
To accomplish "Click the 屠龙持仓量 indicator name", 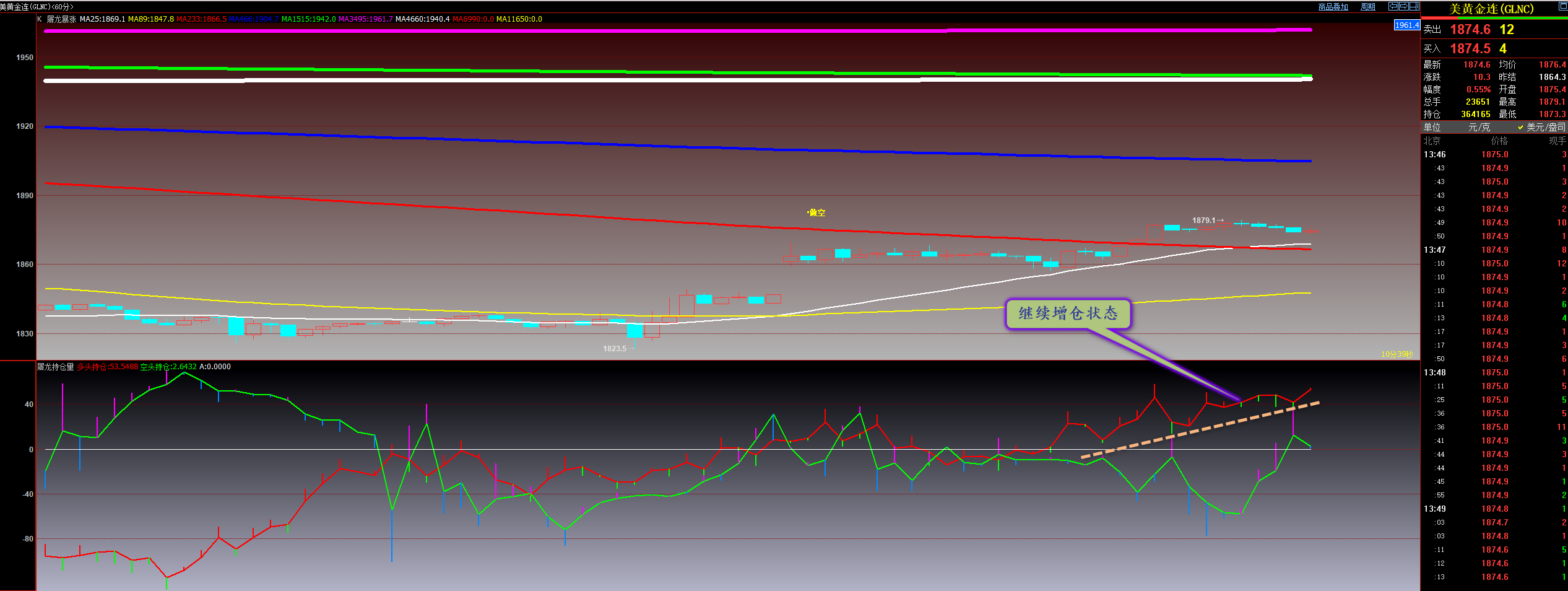I will pos(55,367).
